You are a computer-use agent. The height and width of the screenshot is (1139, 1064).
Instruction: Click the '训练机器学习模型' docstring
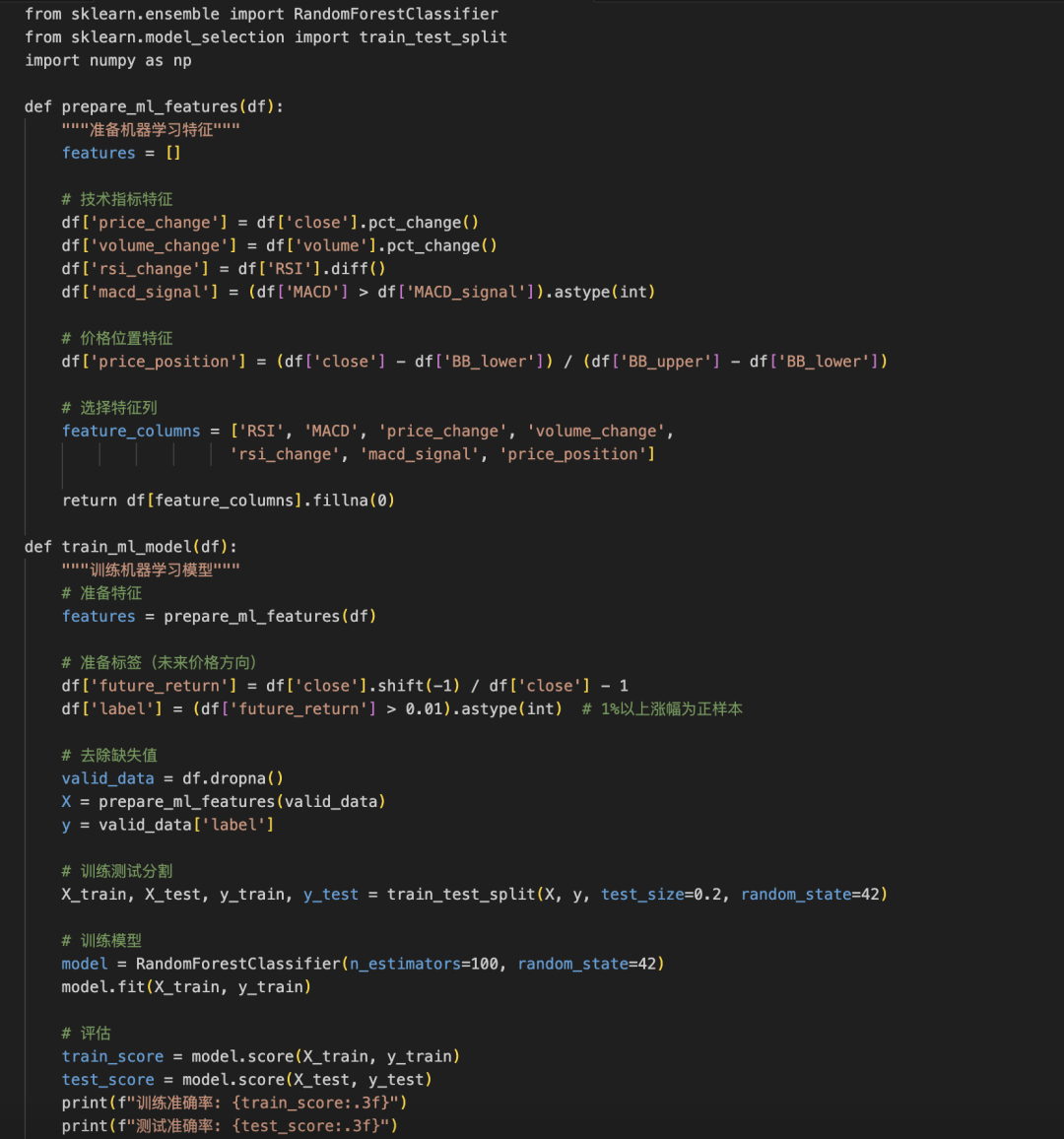151,570
